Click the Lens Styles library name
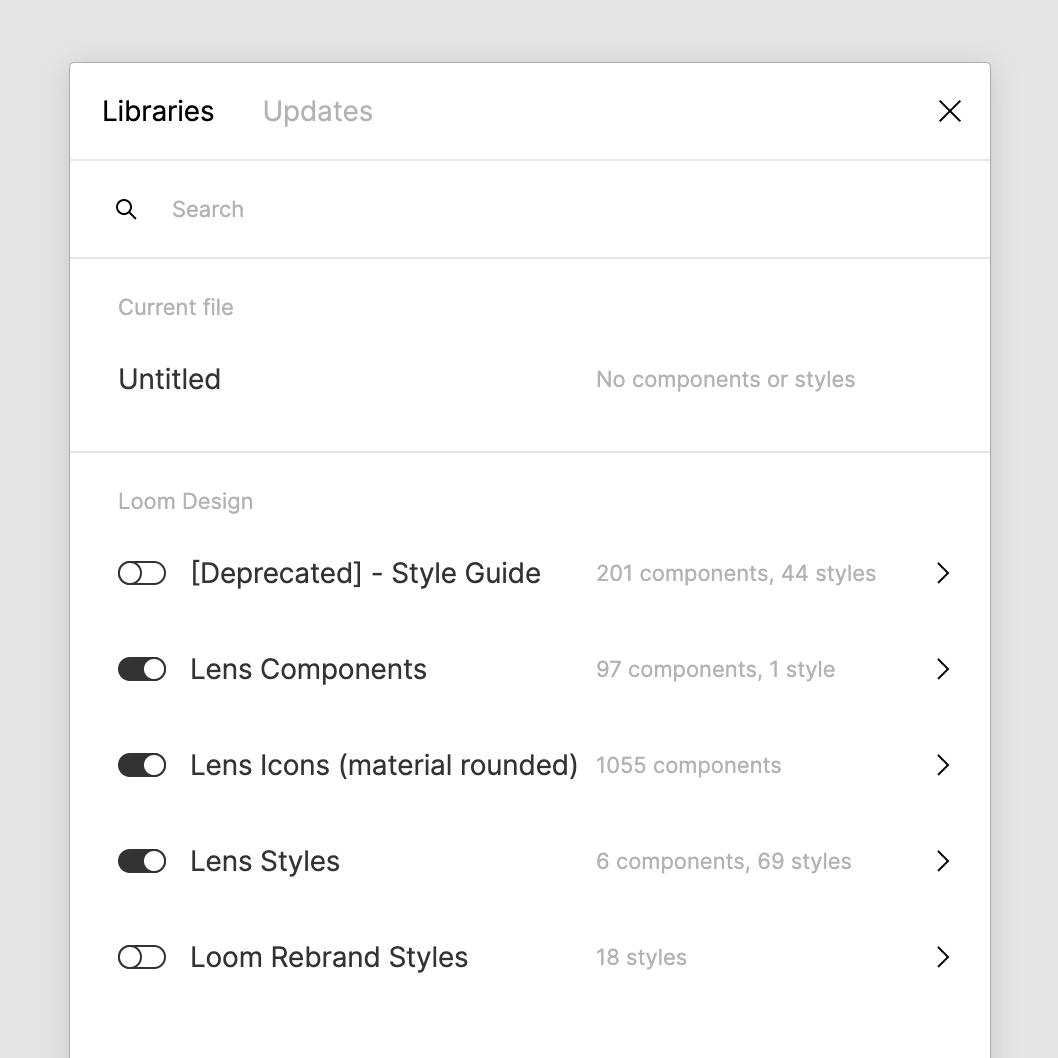 [x=265, y=861]
